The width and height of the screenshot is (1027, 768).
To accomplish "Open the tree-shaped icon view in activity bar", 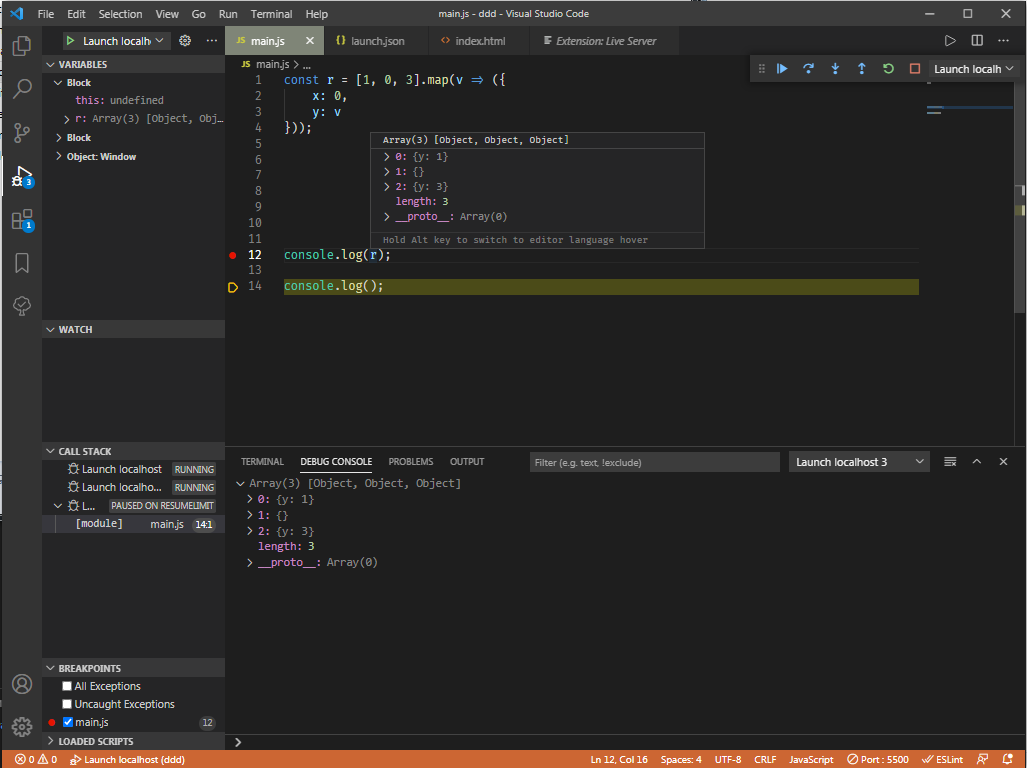I will pyautogui.click(x=22, y=306).
